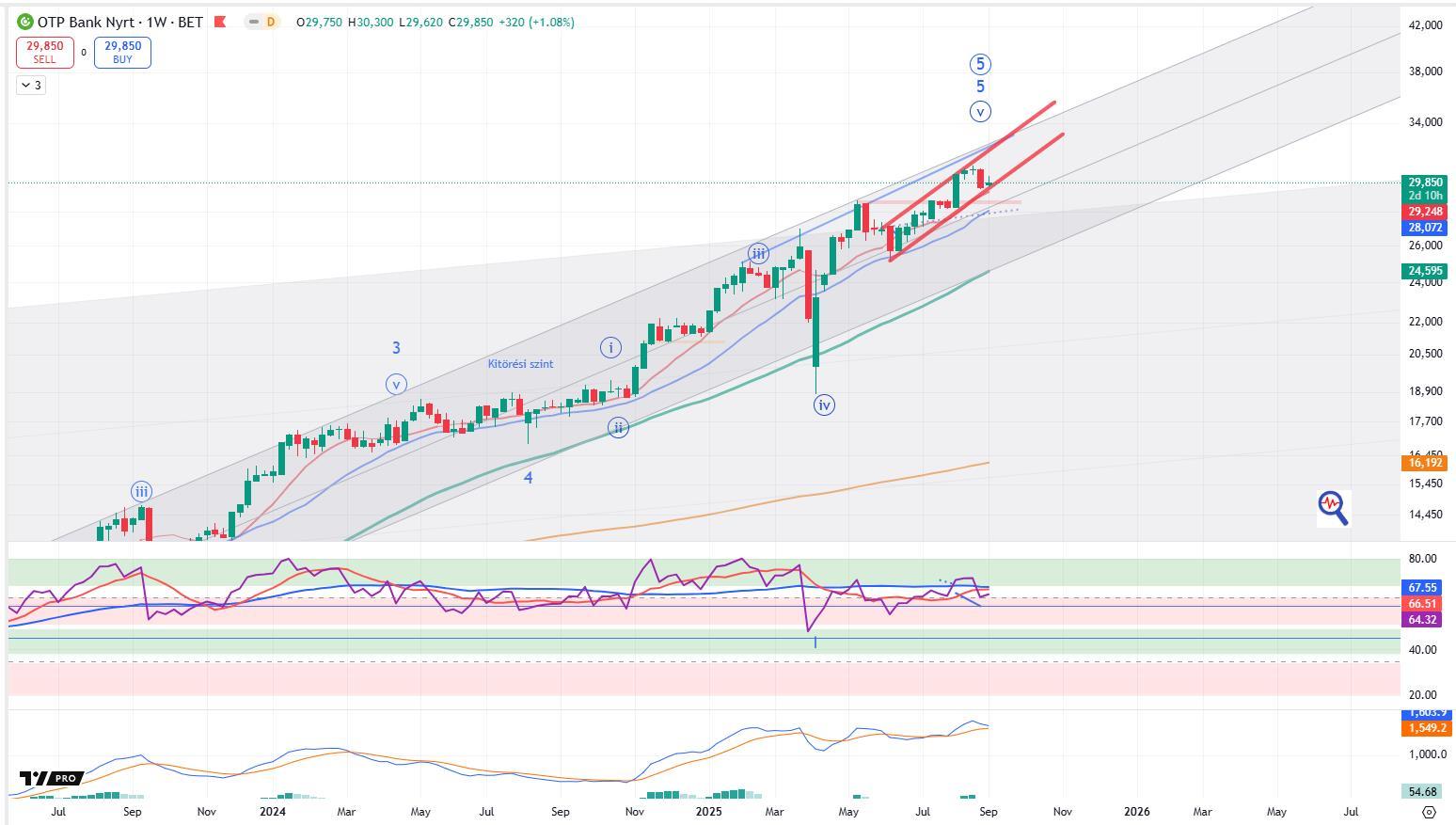This screenshot has width=1456, height=825.
Task: Click the red 29,248 price-axis label
Action: [x=1425, y=213]
